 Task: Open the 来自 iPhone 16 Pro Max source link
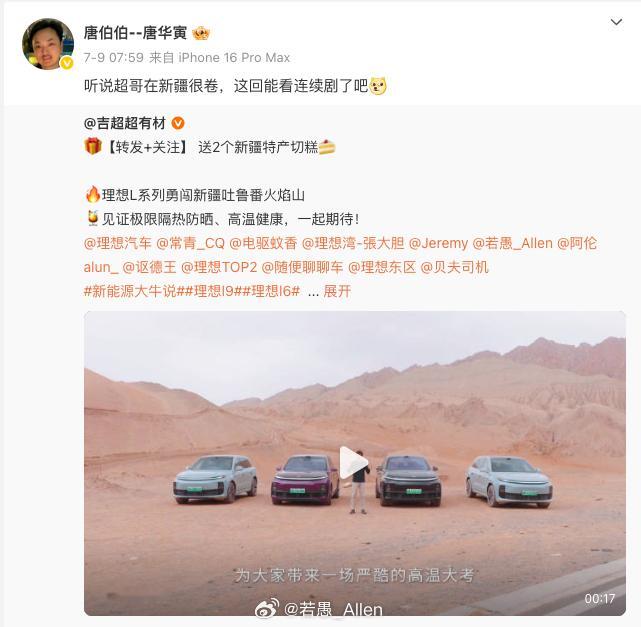[x=220, y=58]
